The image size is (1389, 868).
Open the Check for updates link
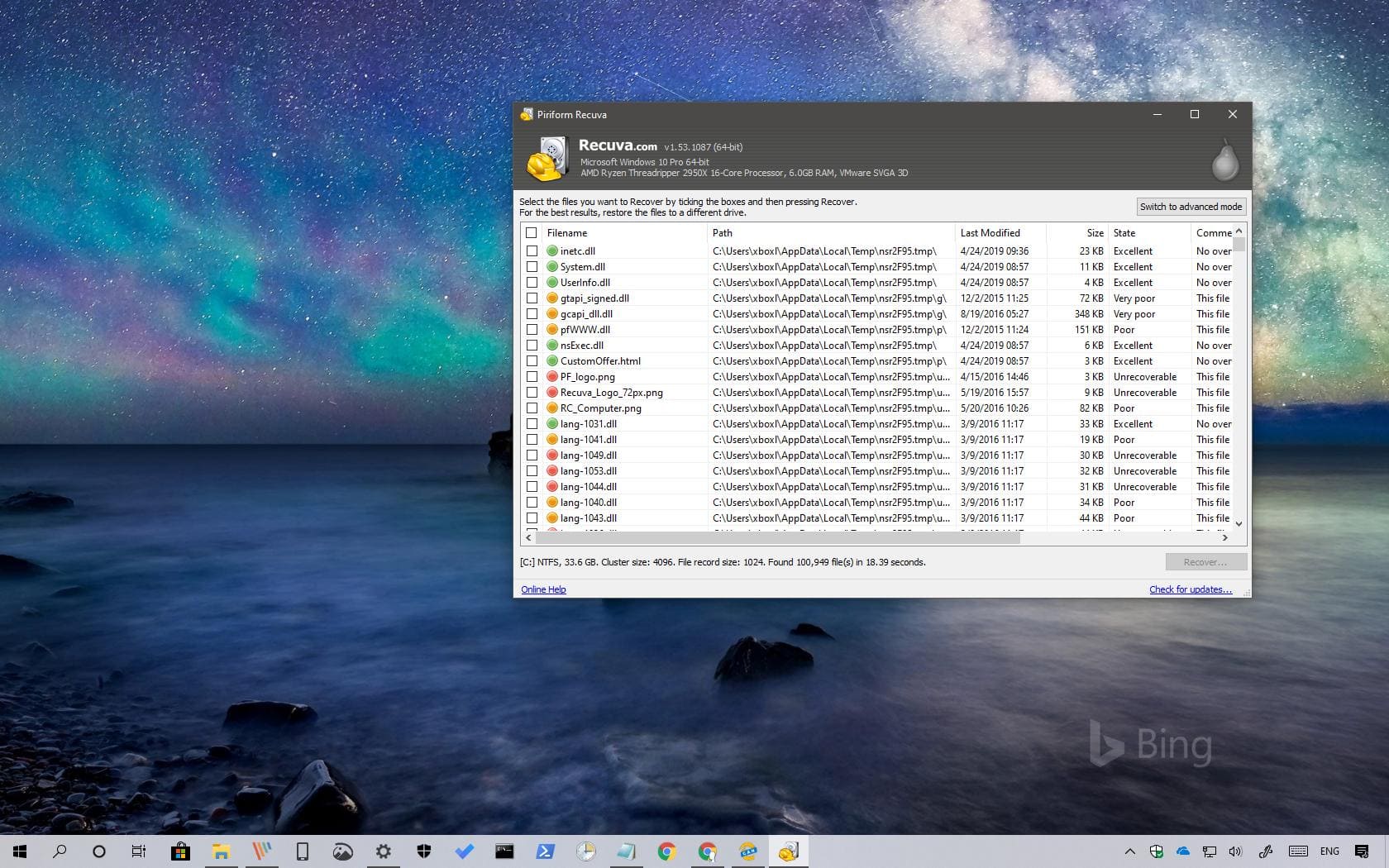[x=1190, y=589]
